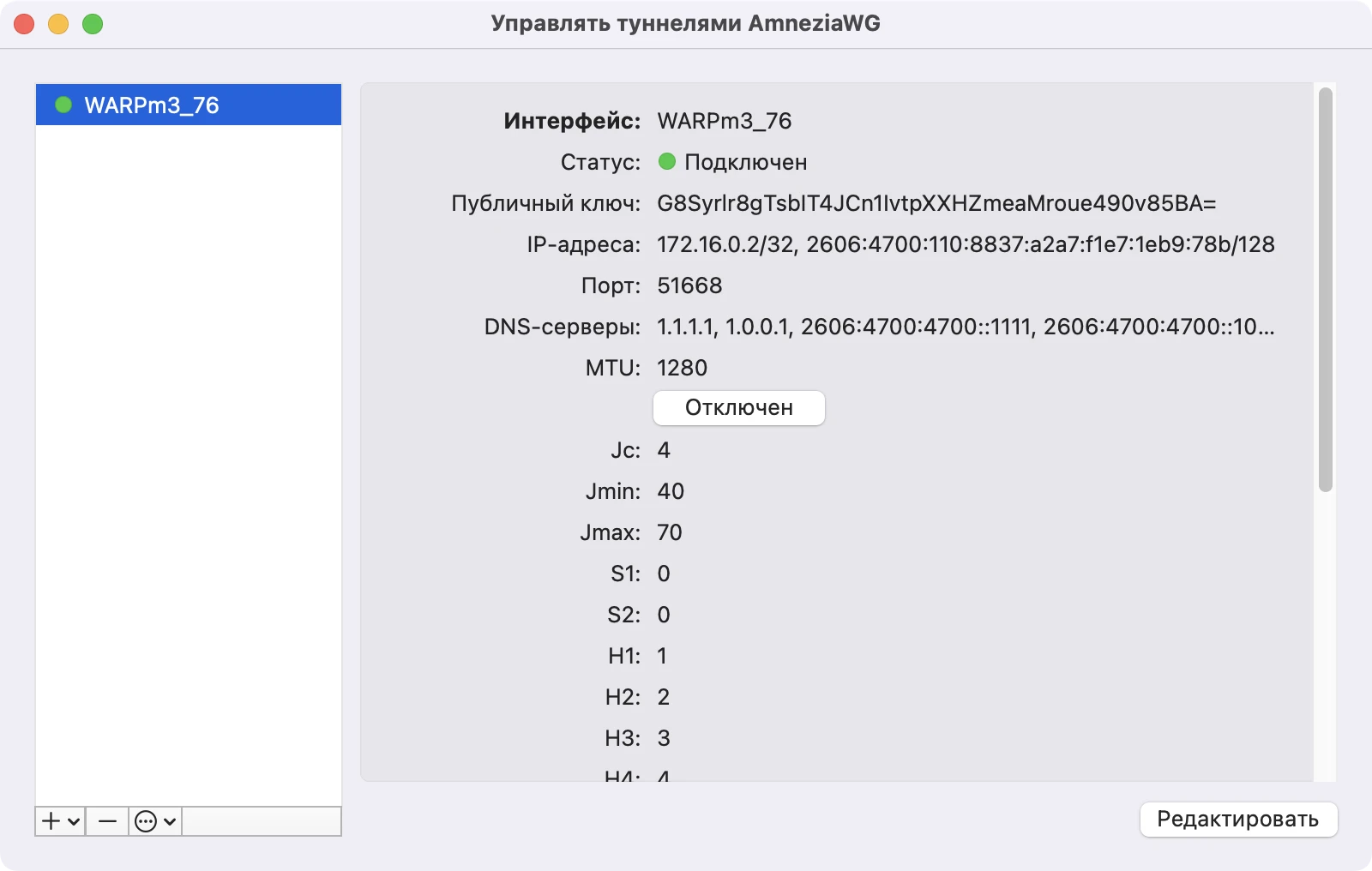Click the Интерфейс label

point(572,121)
